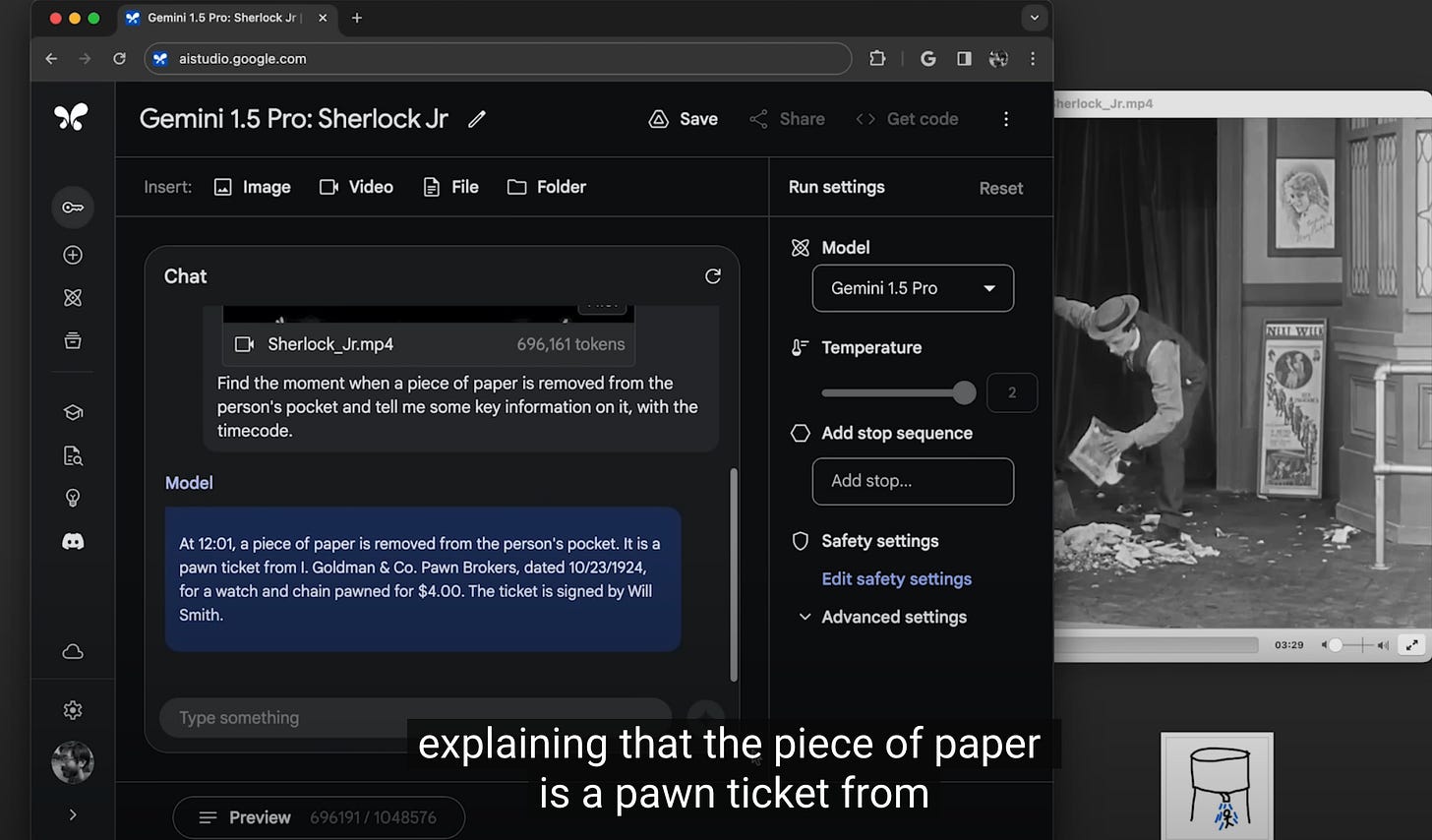Click the aistudio.google.com address bar

(498, 59)
